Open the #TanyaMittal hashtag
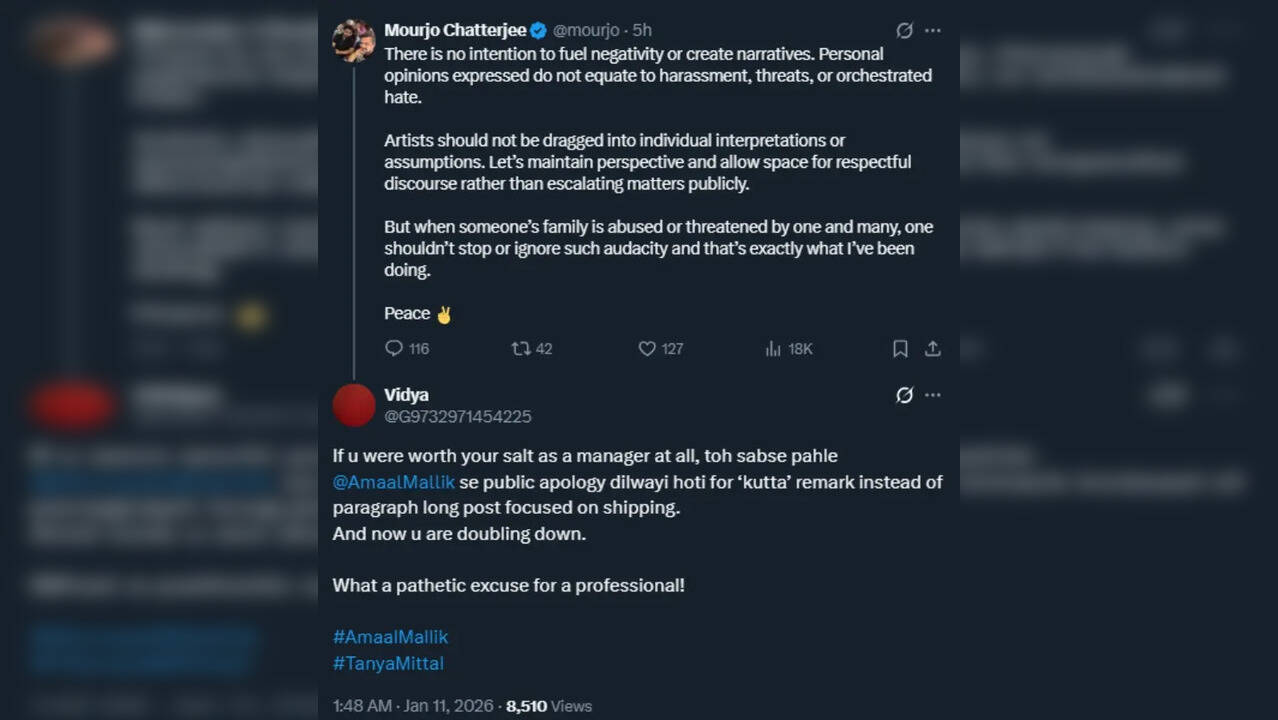 tap(388, 663)
